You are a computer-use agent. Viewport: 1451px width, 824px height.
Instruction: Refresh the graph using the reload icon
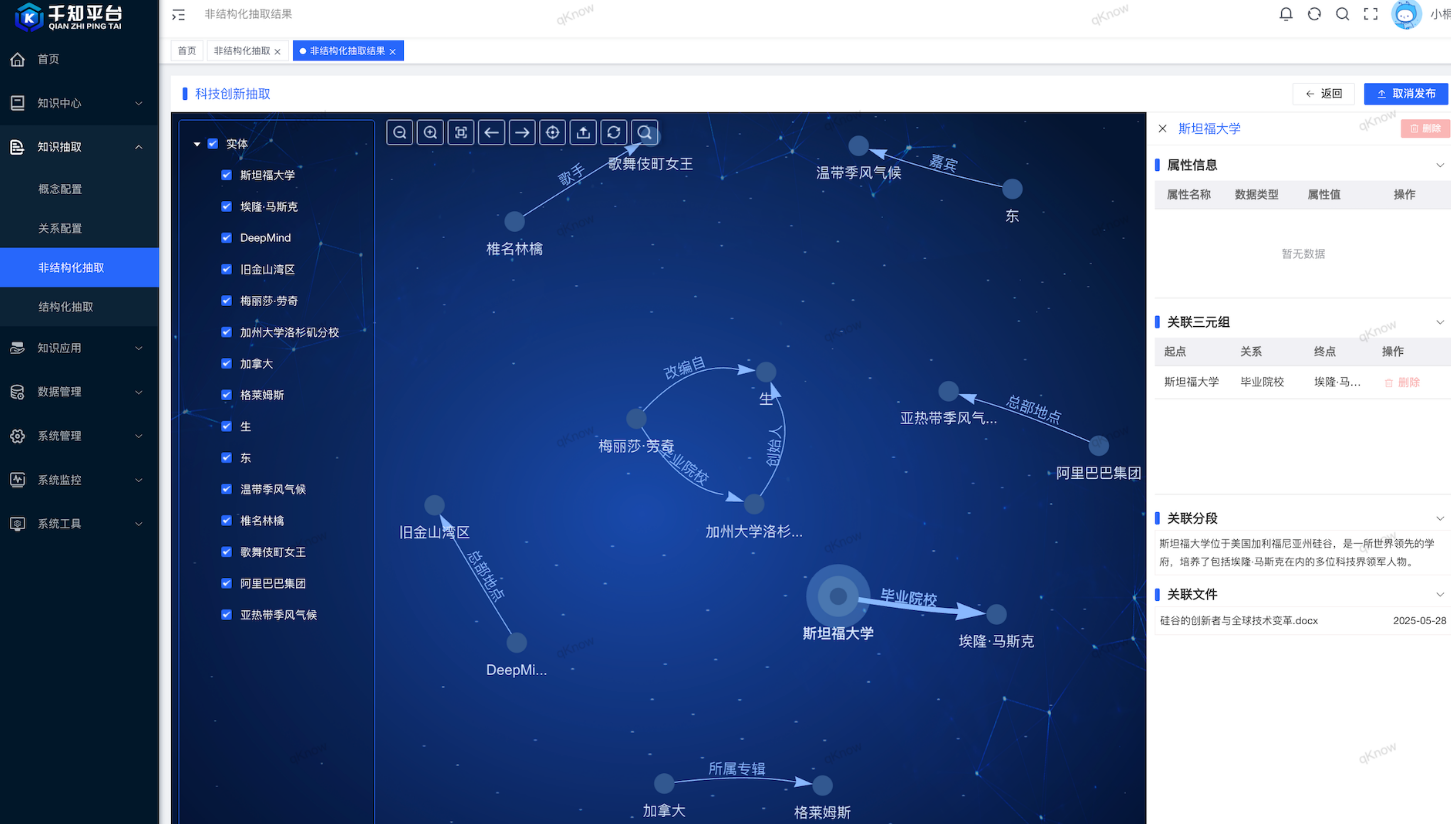[613, 131]
